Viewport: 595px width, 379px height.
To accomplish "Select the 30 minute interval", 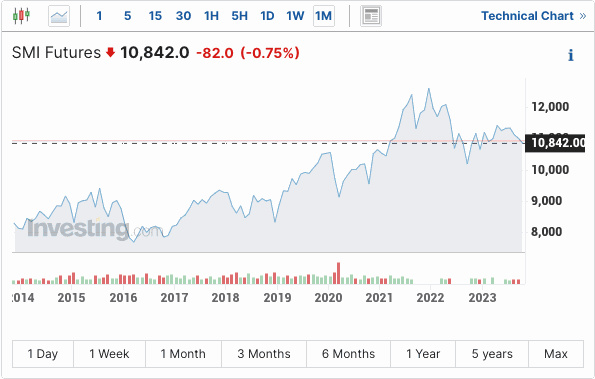I will (183, 16).
